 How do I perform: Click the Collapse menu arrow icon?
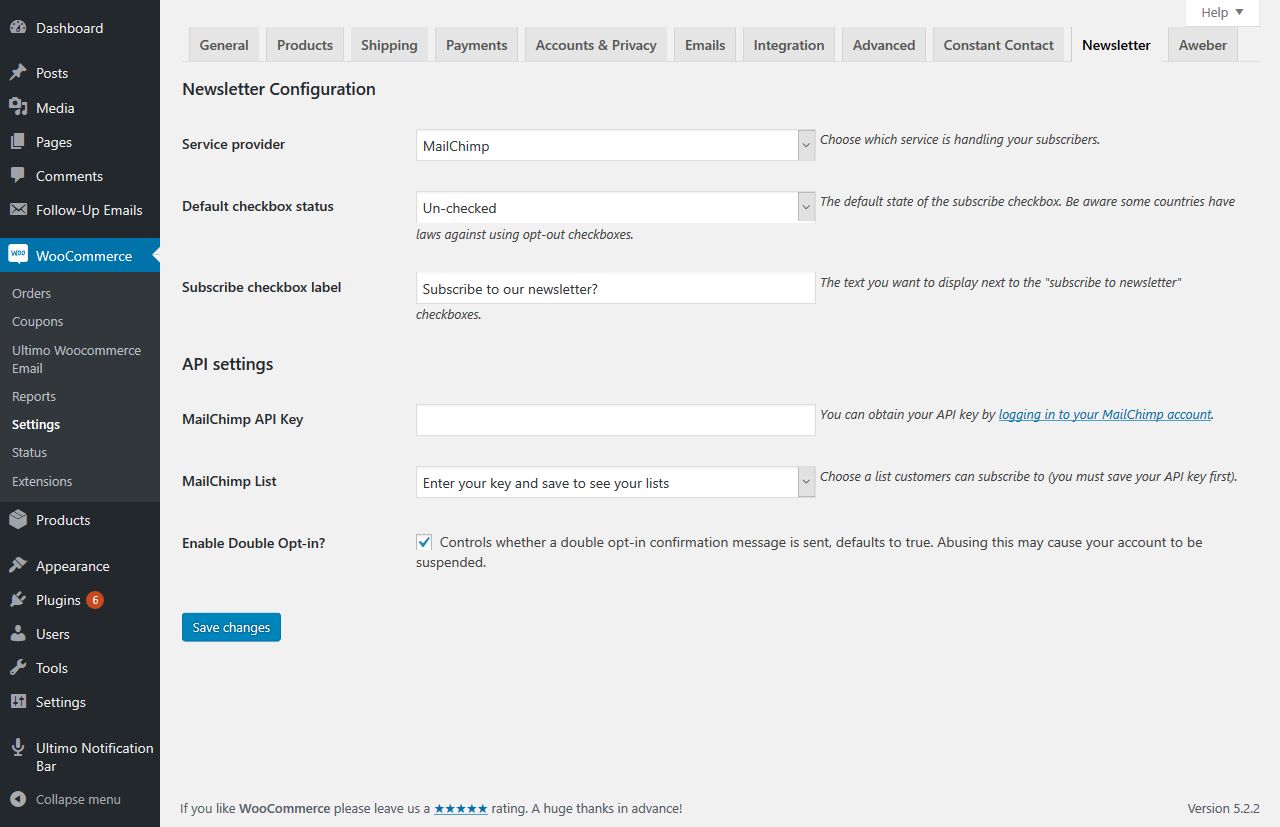pyautogui.click(x=18, y=799)
